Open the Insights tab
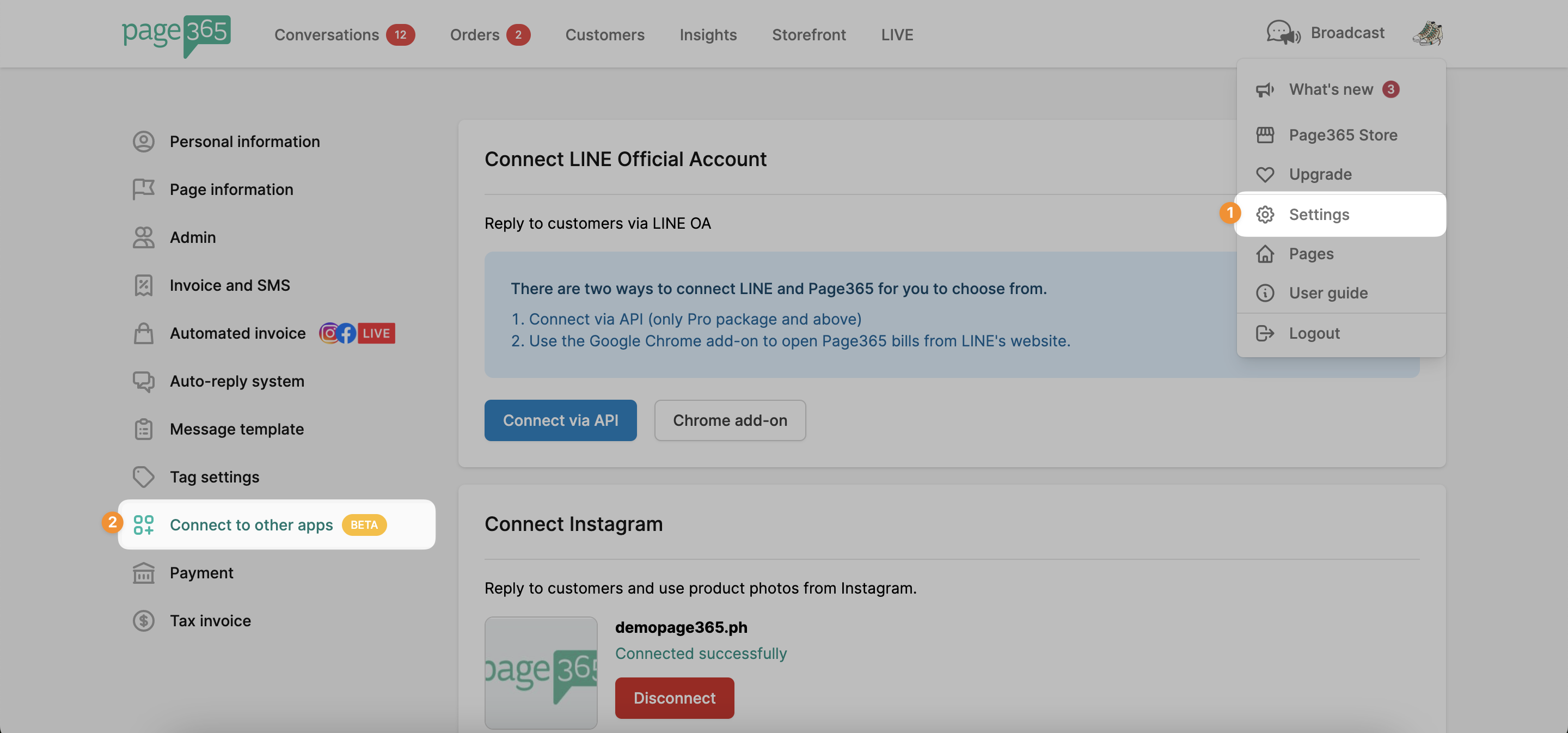Screen dimensions: 1568x733 (708, 35)
